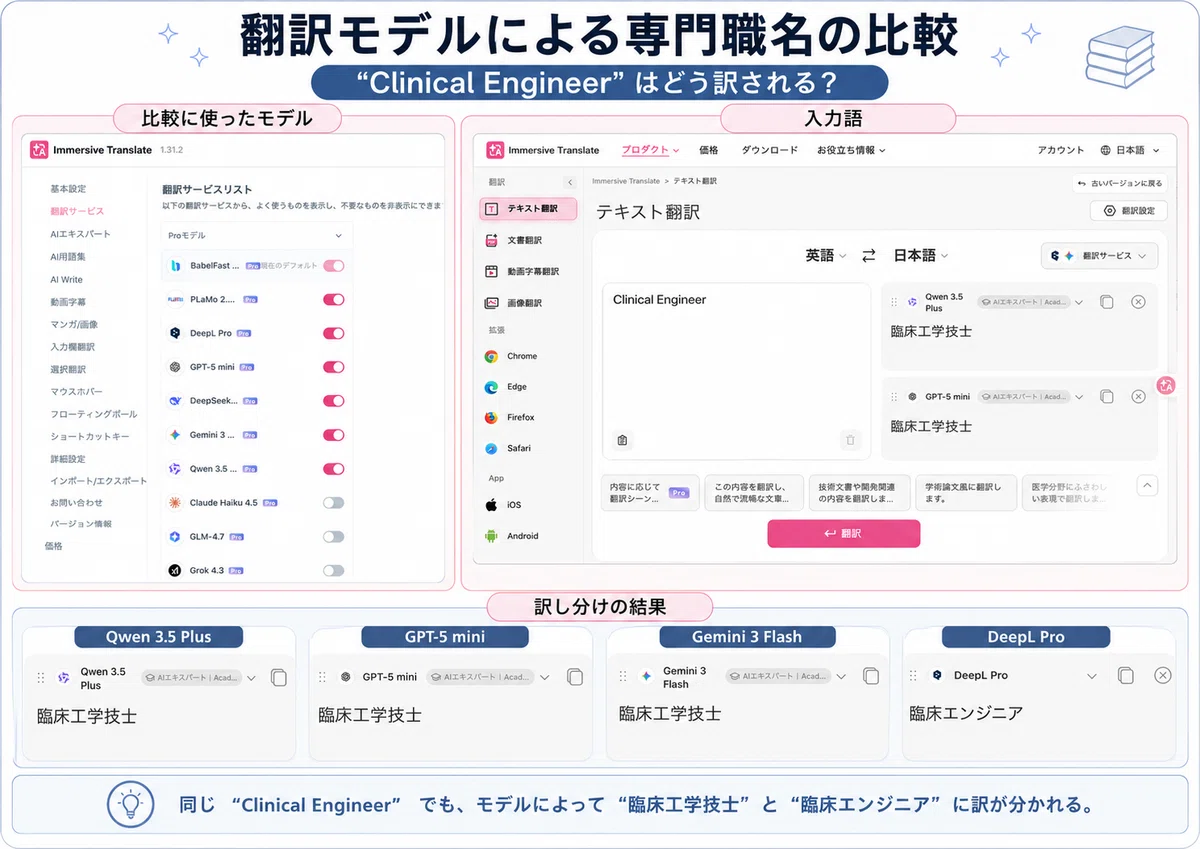Click the Edge extension icon
The width and height of the screenshot is (1200, 849).
[491, 387]
